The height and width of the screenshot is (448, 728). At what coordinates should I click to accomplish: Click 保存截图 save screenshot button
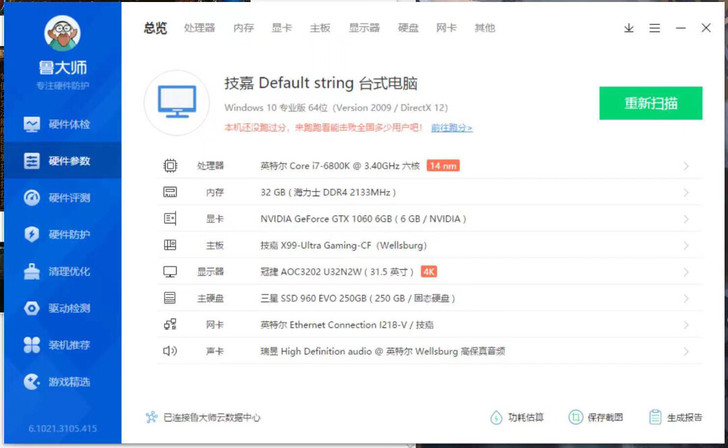coord(596,417)
